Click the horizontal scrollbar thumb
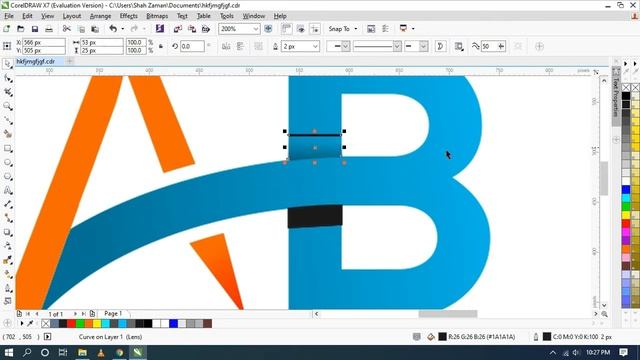Image resolution: width=640 pixels, height=360 pixels. 448,314
